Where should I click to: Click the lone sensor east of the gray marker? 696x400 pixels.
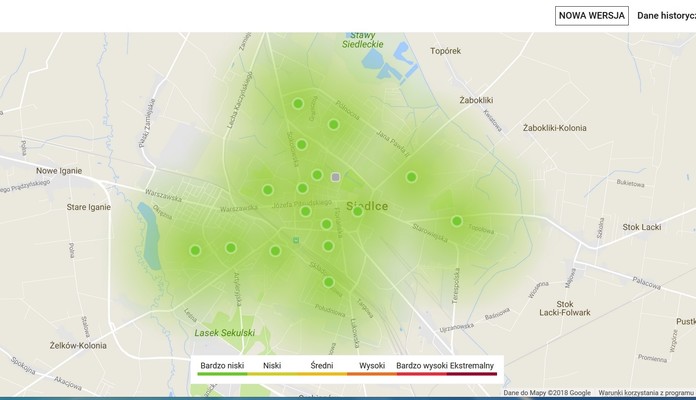(411, 177)
